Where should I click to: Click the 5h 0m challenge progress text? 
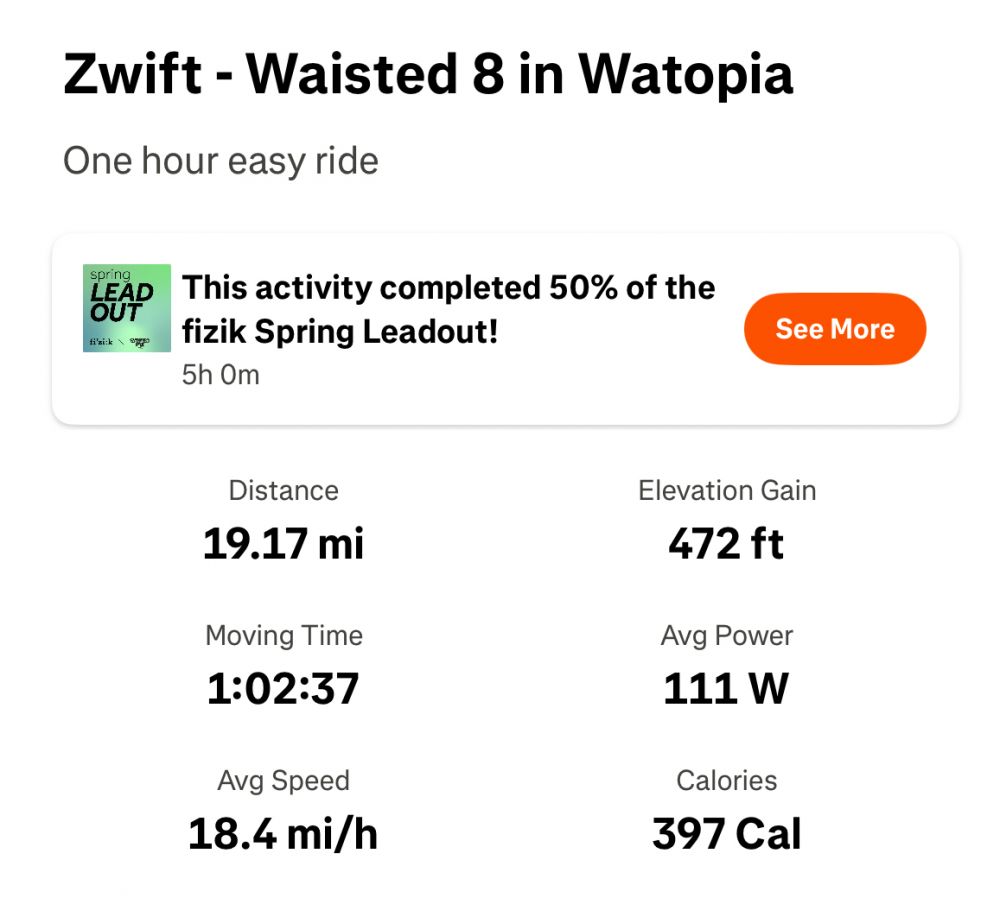pos(220,376)
